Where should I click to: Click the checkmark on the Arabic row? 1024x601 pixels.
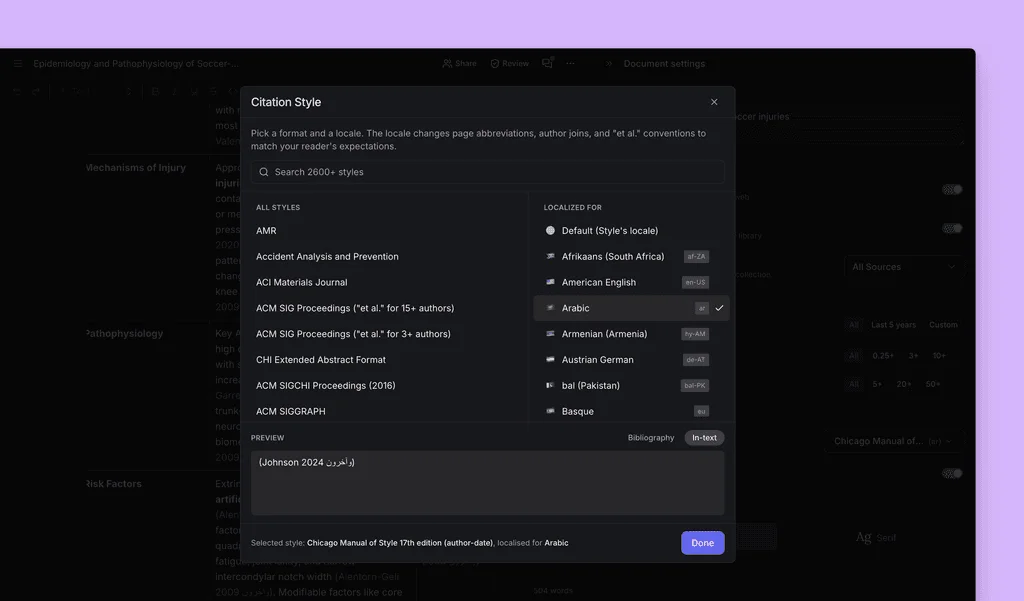(x=719, y=308)
